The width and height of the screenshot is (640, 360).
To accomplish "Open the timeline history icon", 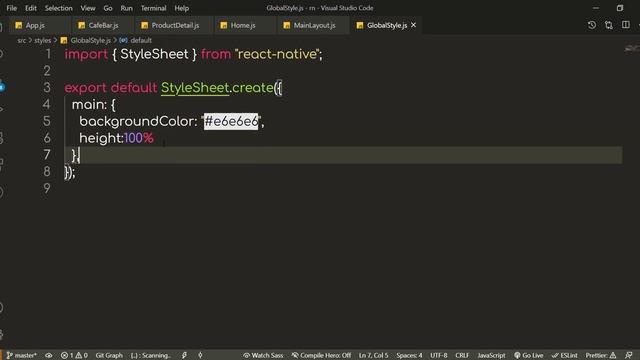I will [x=592, y=25].
